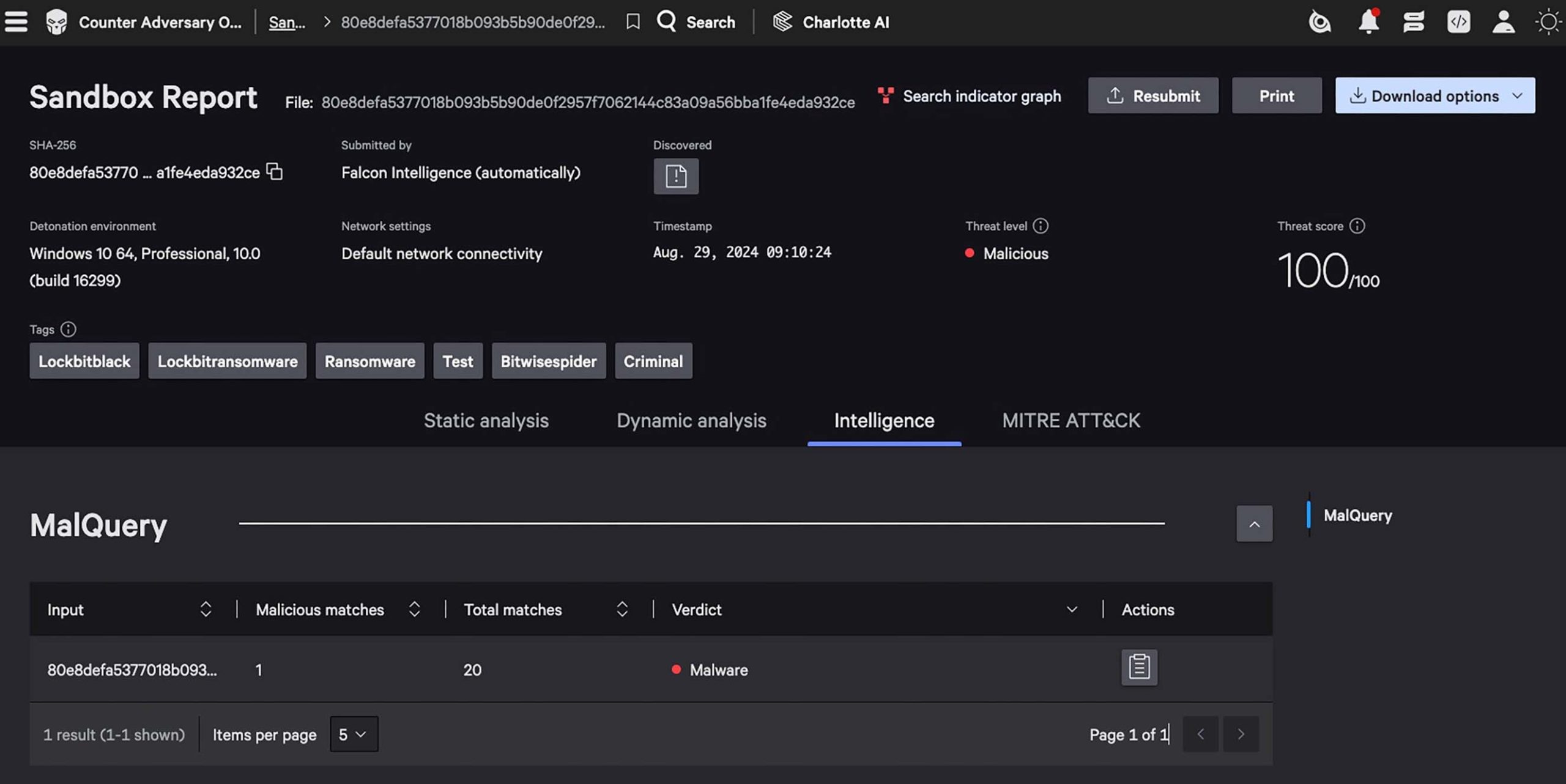Click the breadcrumb hash 80e8defa5377018b093b5b90de0f29...
Screen dimensions: 1566x784
point(473,23)
